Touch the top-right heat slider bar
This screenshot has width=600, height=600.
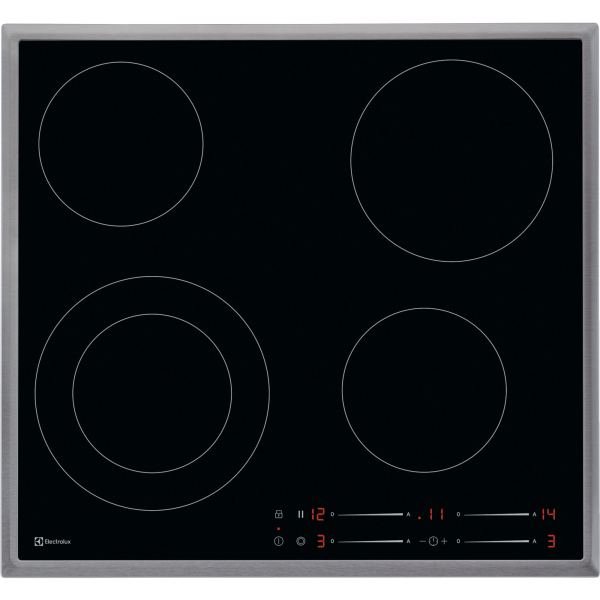click(497, 514)
